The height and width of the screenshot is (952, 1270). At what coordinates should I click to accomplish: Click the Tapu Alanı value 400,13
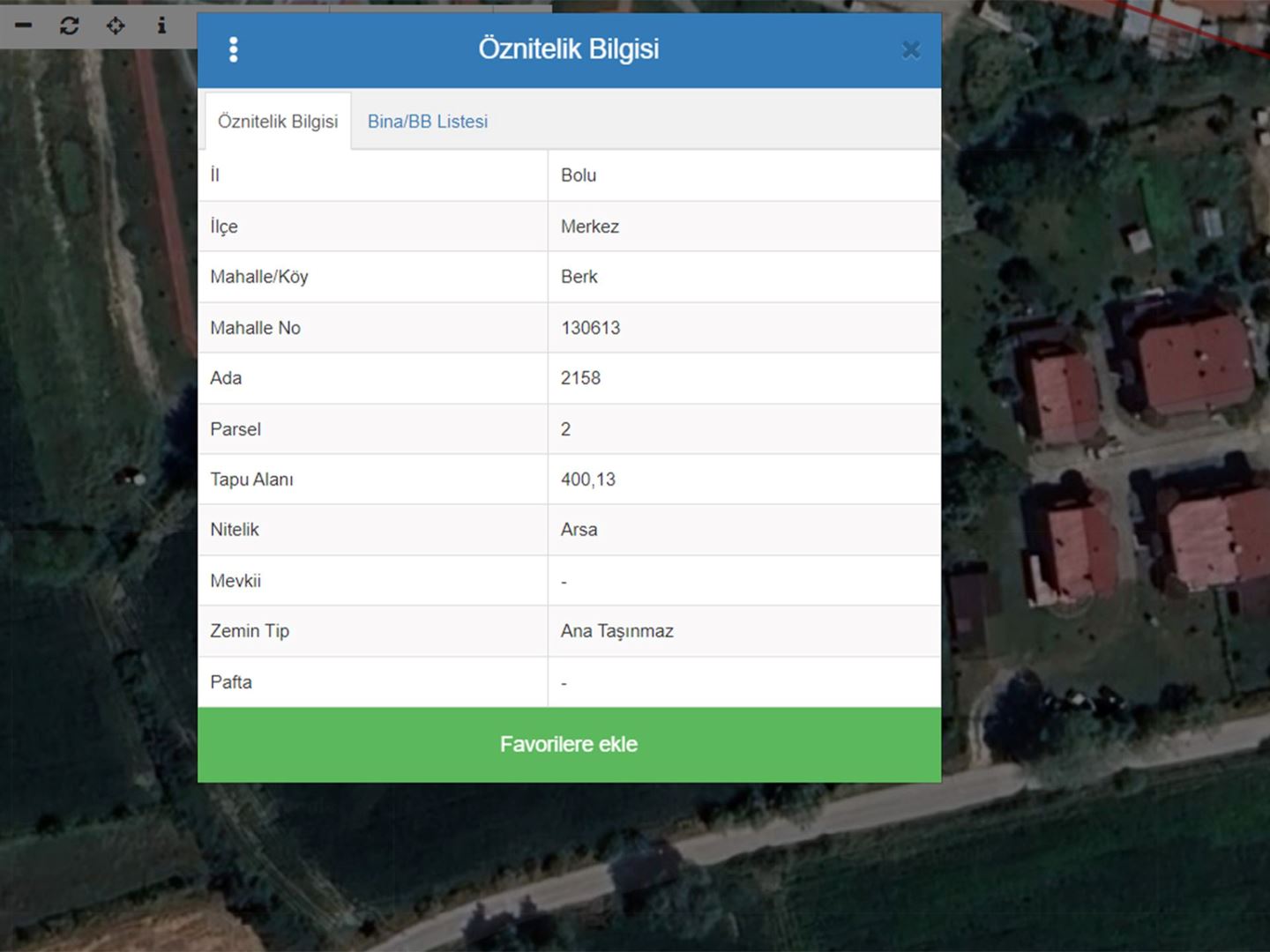[x=588, y=480]
